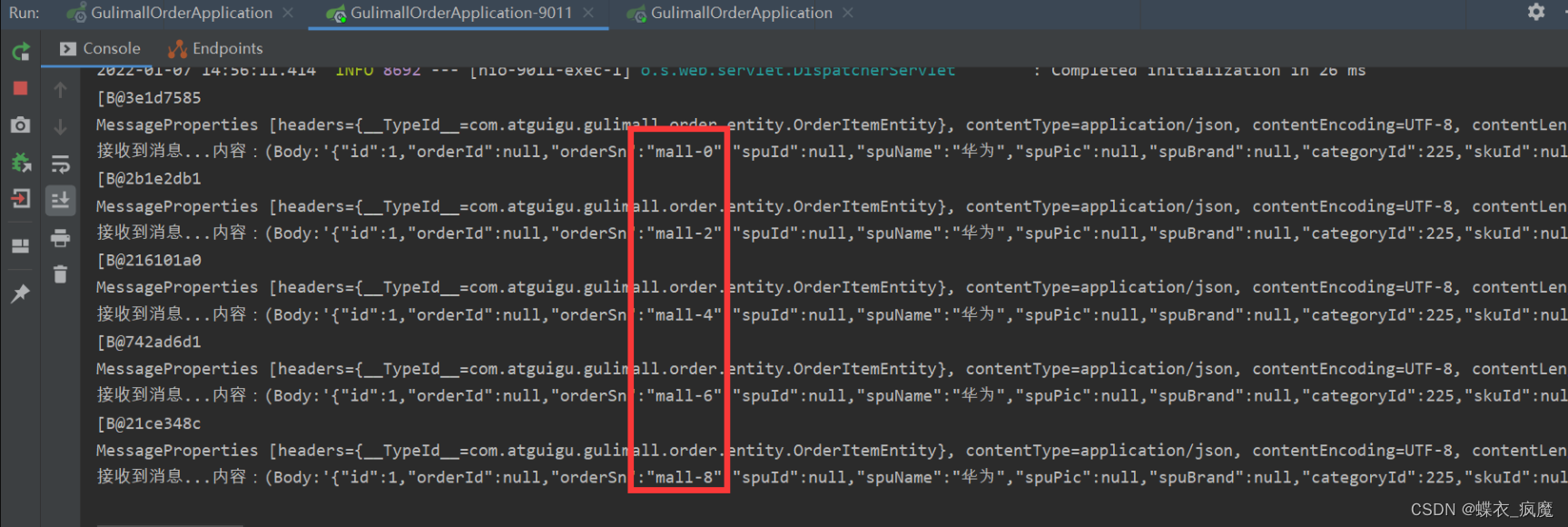Click the Up the Stack Trace arrow
Viewport: 1568px width, 527px height.
[60, 90]
